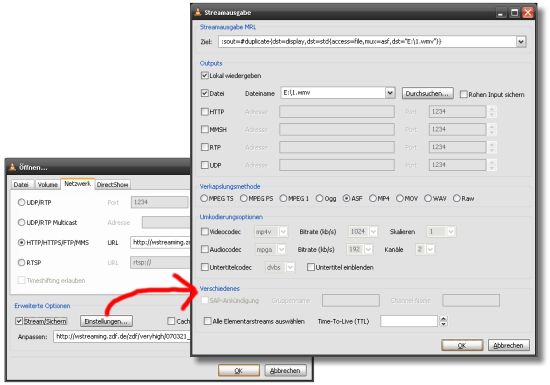The image size is (550, 385).
Task: Open the Untertitelcodec dvbs dropdown
Action: (x=290, y=267)
